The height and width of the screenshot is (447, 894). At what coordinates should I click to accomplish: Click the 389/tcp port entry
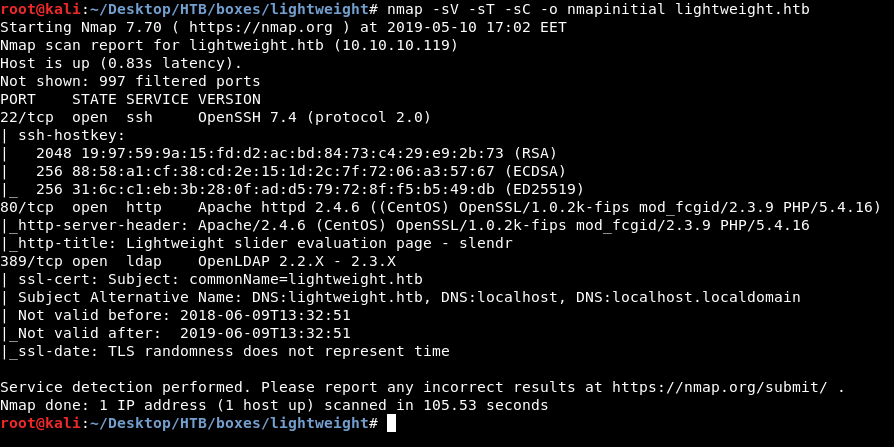click(31, 261)
